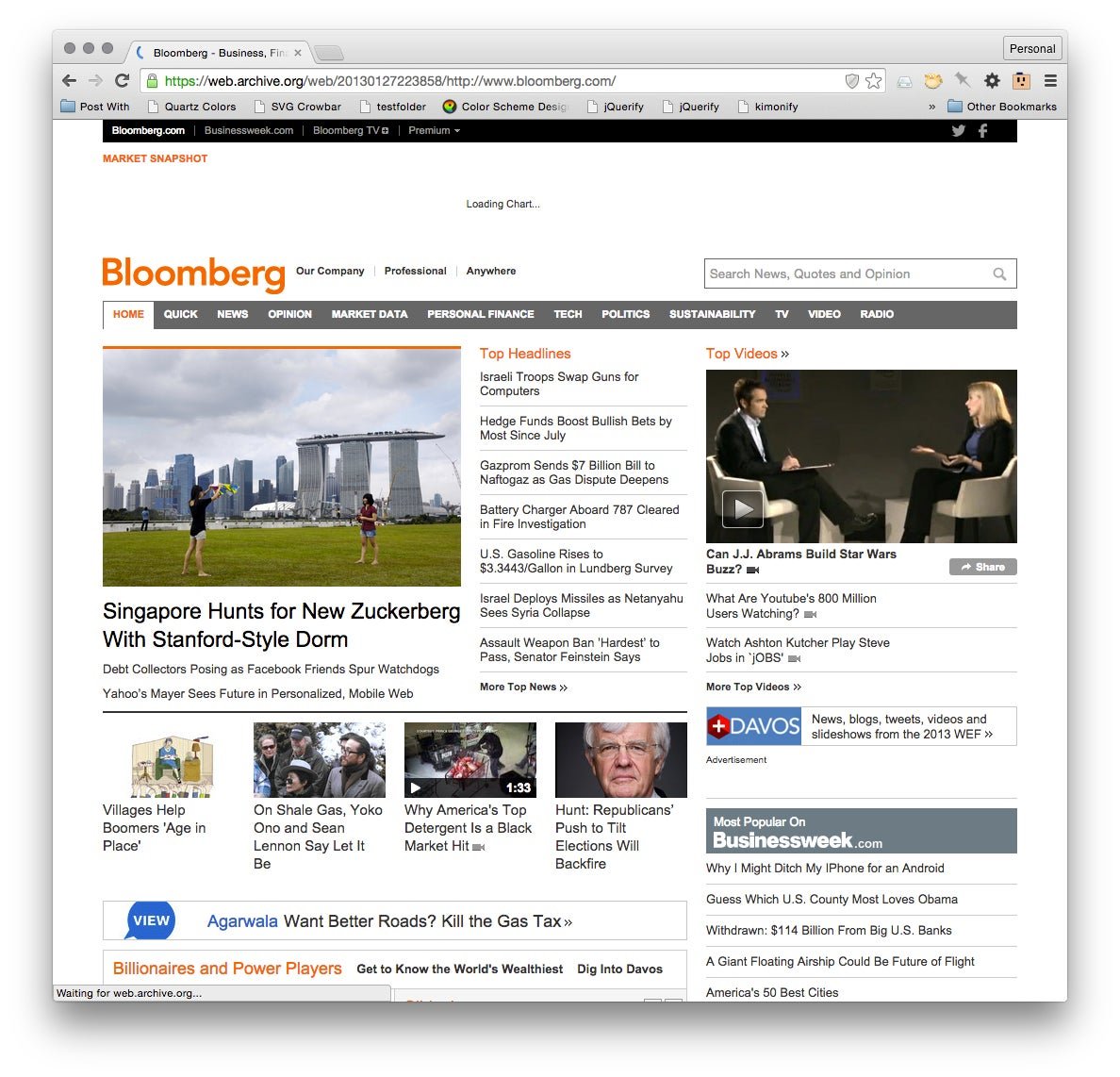Screen dimensions: 1120x1077
Task: Expand More Top Videos
Action: pyautogui.click(x=753, y=687)
